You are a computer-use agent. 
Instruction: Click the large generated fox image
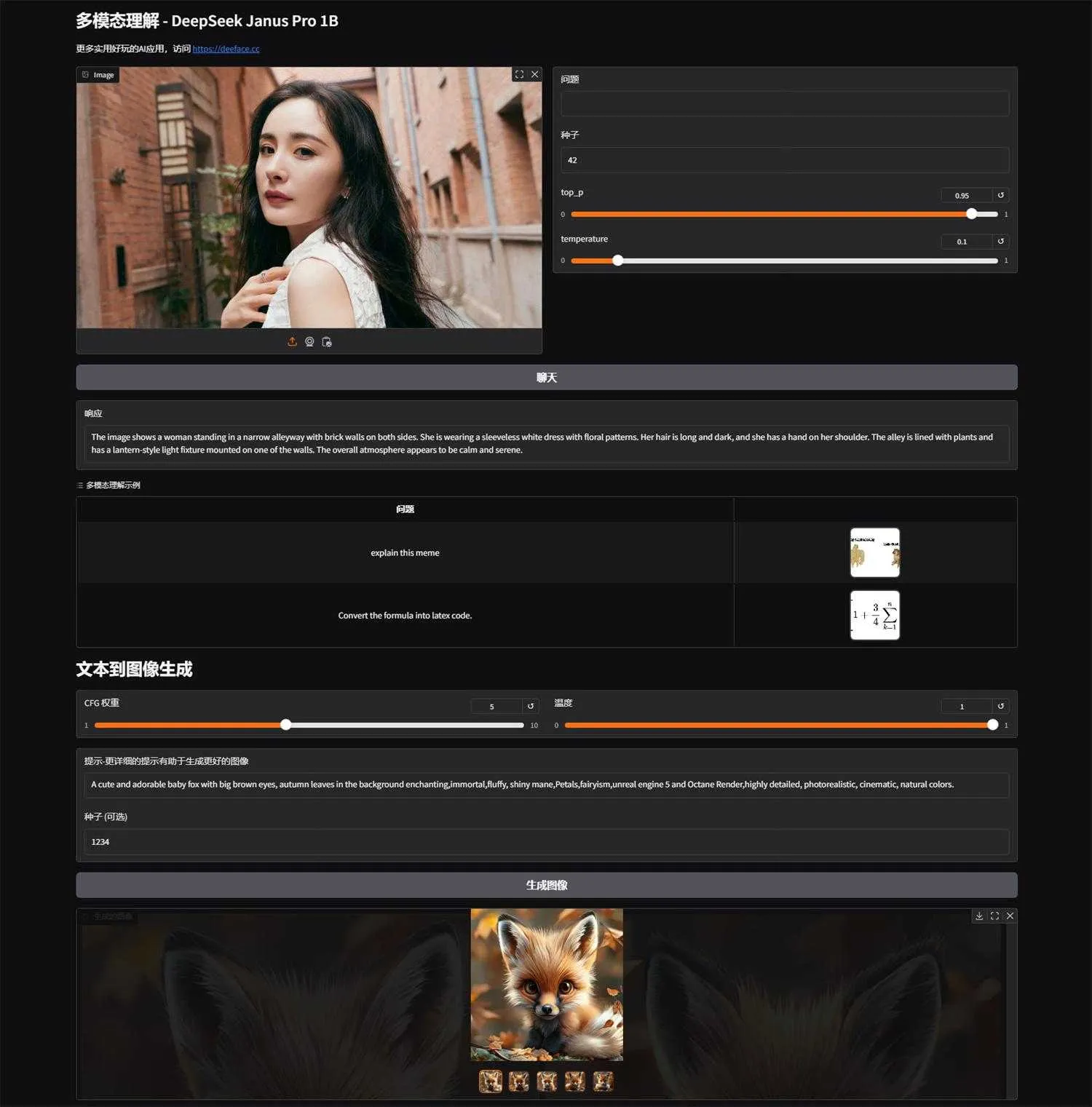click(x=547, y=984)
